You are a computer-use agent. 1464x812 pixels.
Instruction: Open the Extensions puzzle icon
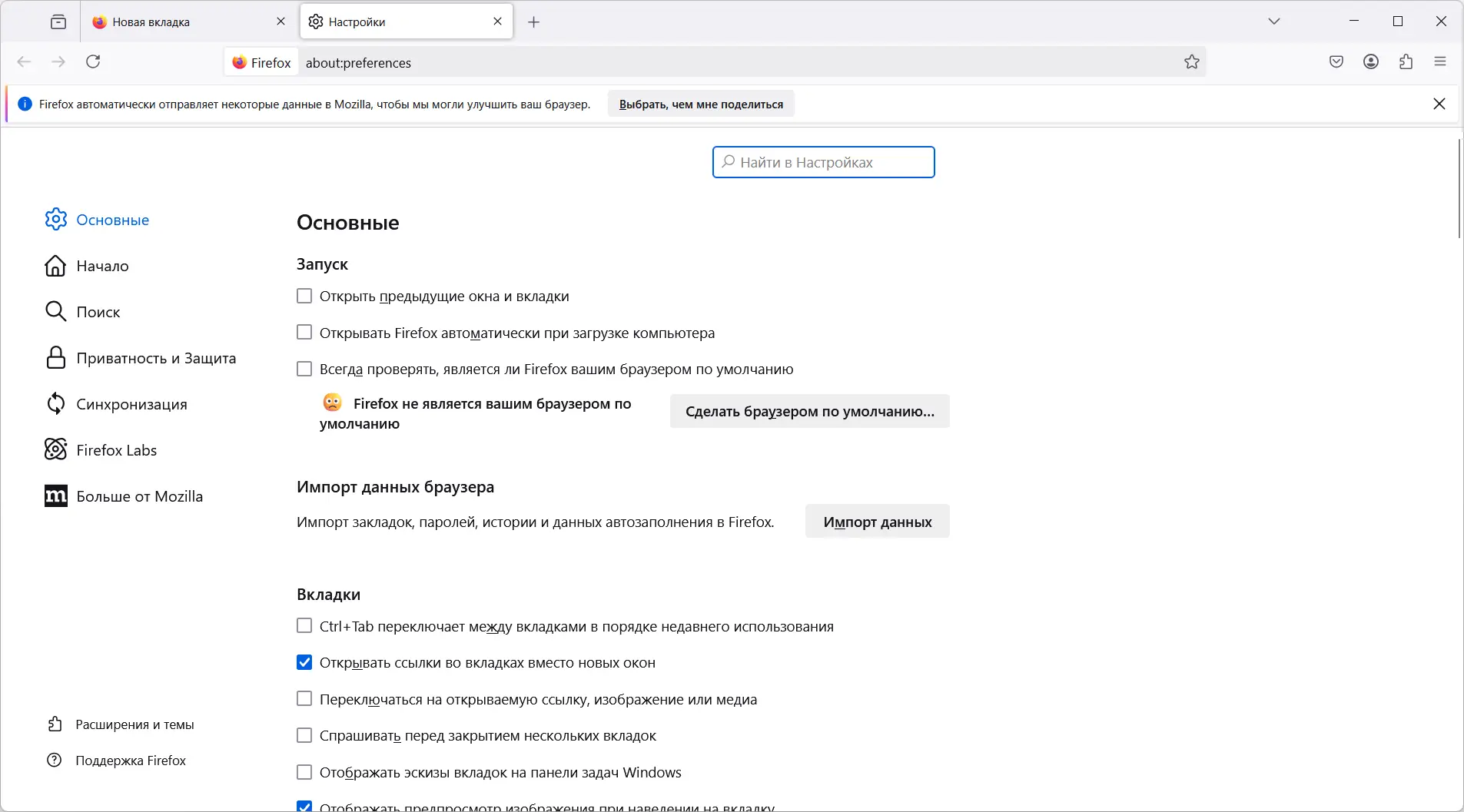tap(1406, 62)
